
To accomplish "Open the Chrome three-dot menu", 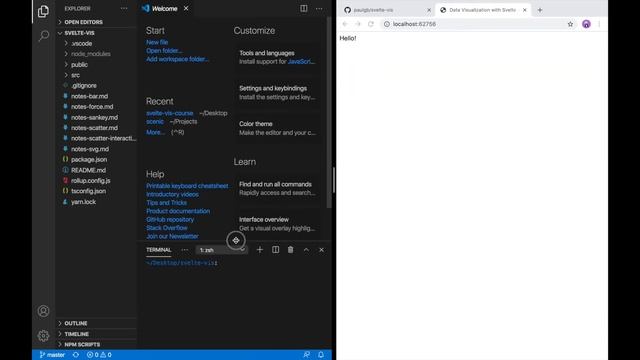I will tap(599, 24).
